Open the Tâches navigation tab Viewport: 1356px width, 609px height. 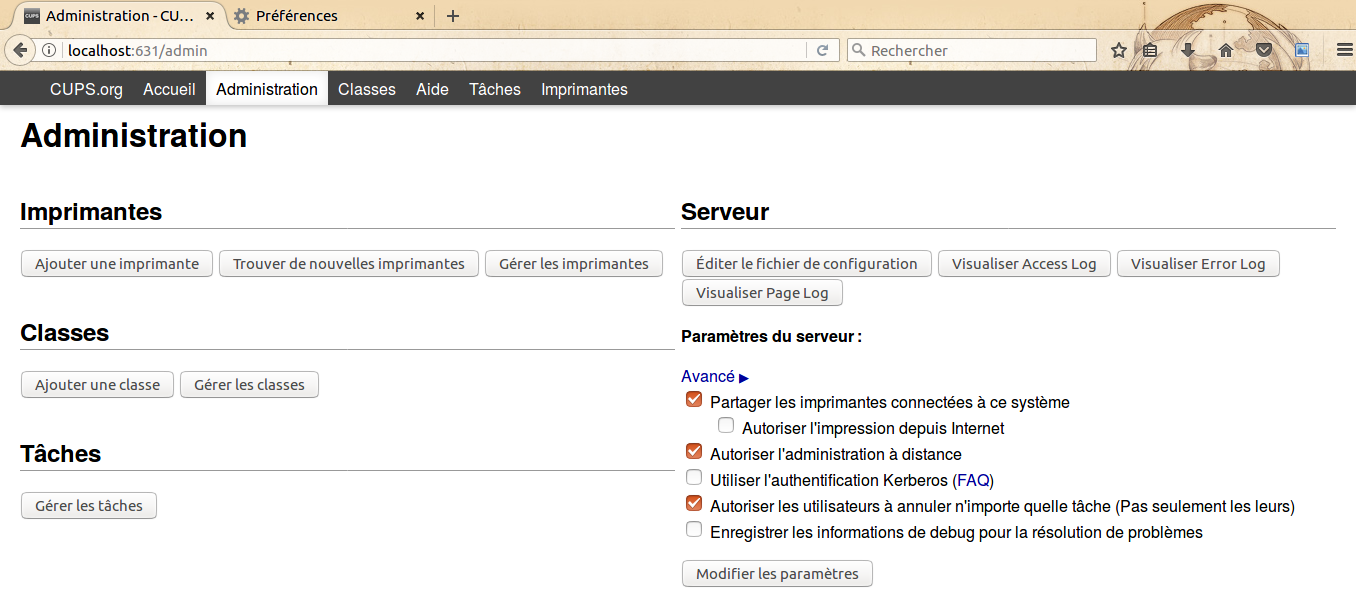pyautogui.click(x=494, y=89)
